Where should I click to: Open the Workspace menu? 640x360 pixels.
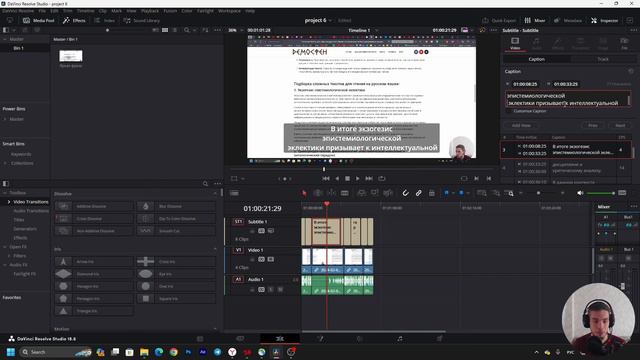click(x=229, y=11)
